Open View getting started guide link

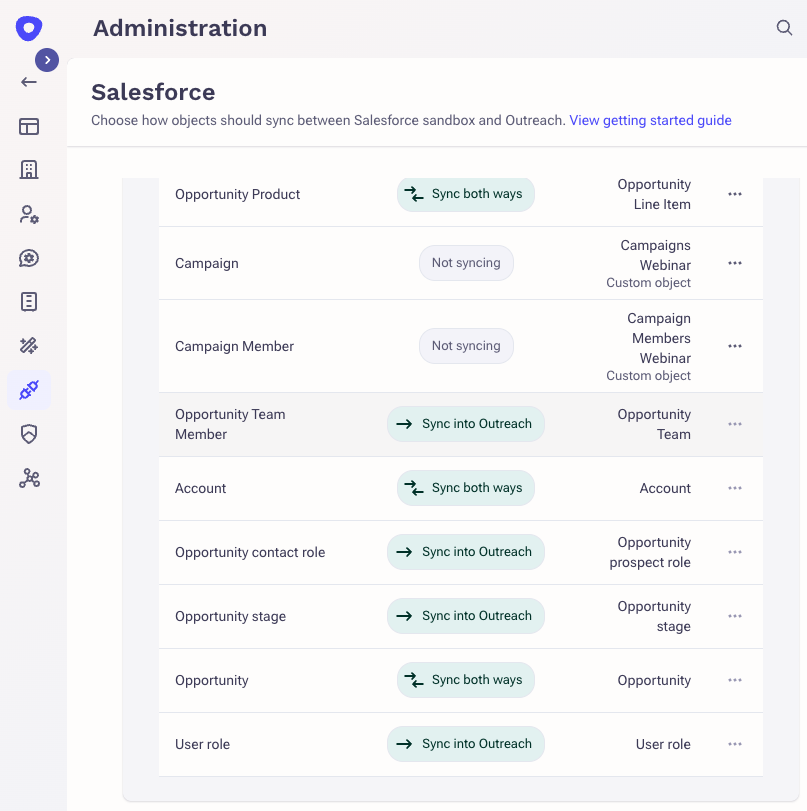pos(650,121)
